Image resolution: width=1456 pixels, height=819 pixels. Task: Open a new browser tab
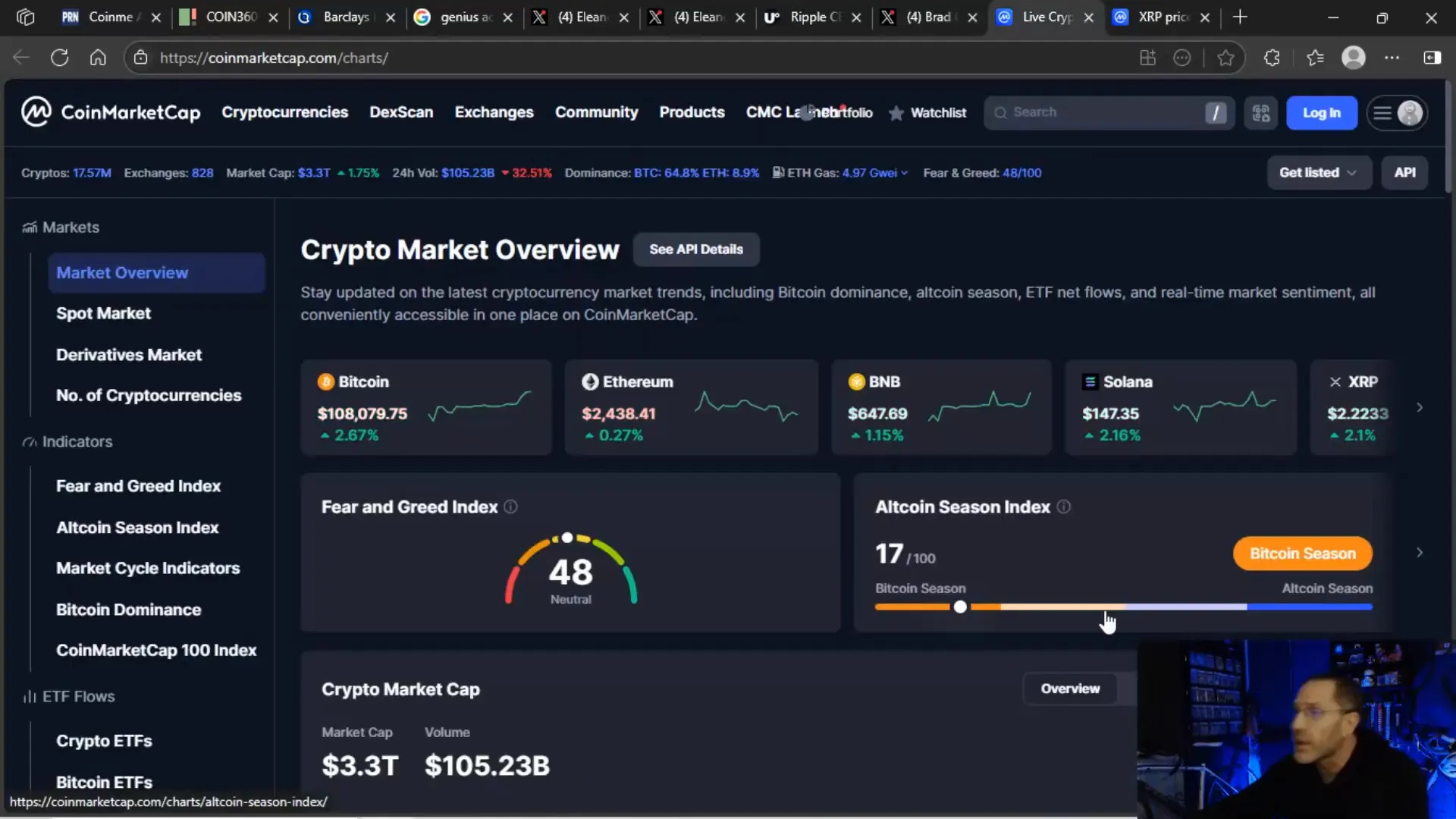click(1240, 17)
